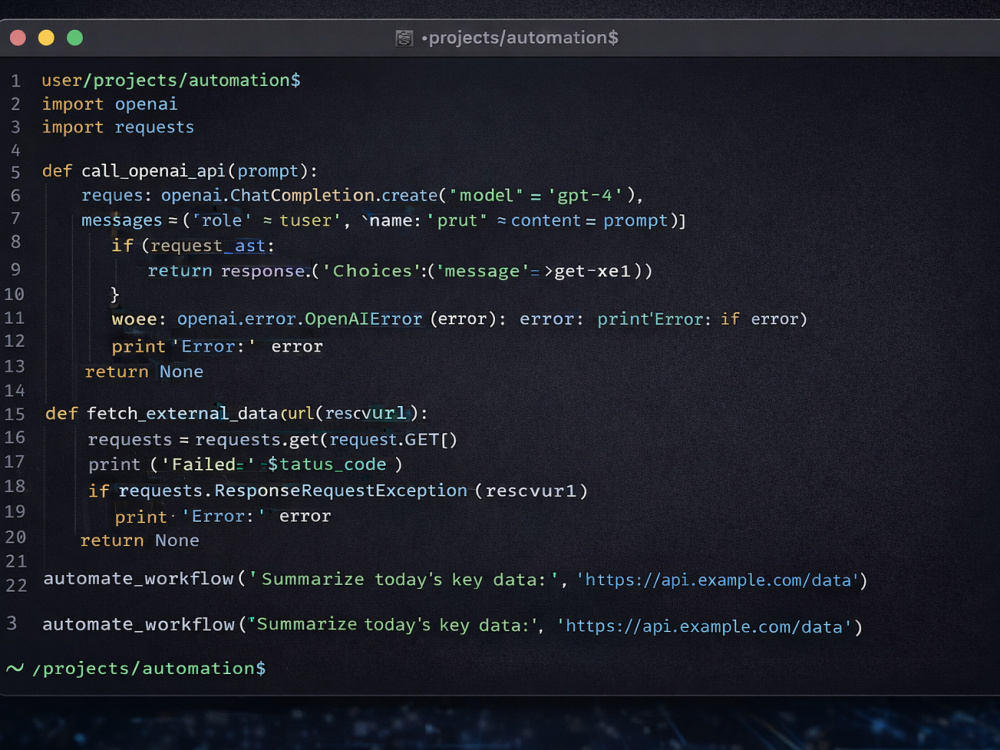This screenshot has height=750, width=1000.
Task: Click 'fetch_external_data' function name
Action: click(182, 414)
